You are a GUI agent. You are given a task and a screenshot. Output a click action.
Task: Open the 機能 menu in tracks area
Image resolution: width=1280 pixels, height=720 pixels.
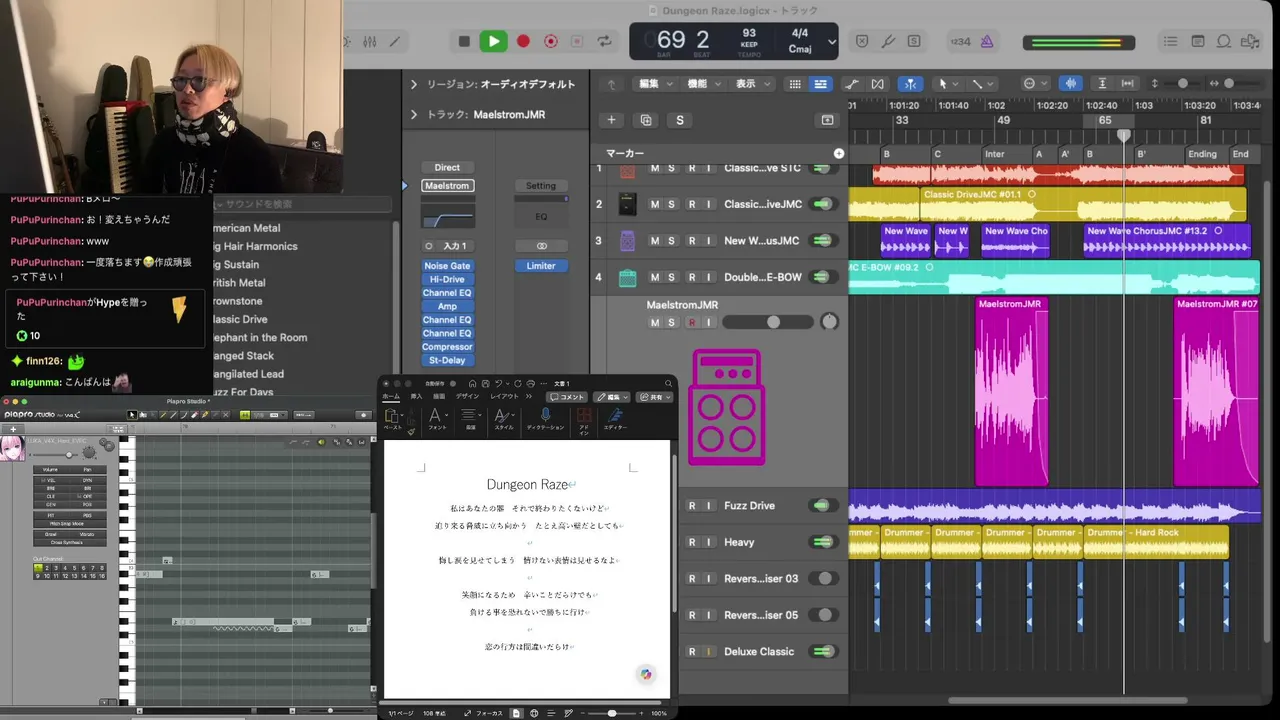click(702, 84)
